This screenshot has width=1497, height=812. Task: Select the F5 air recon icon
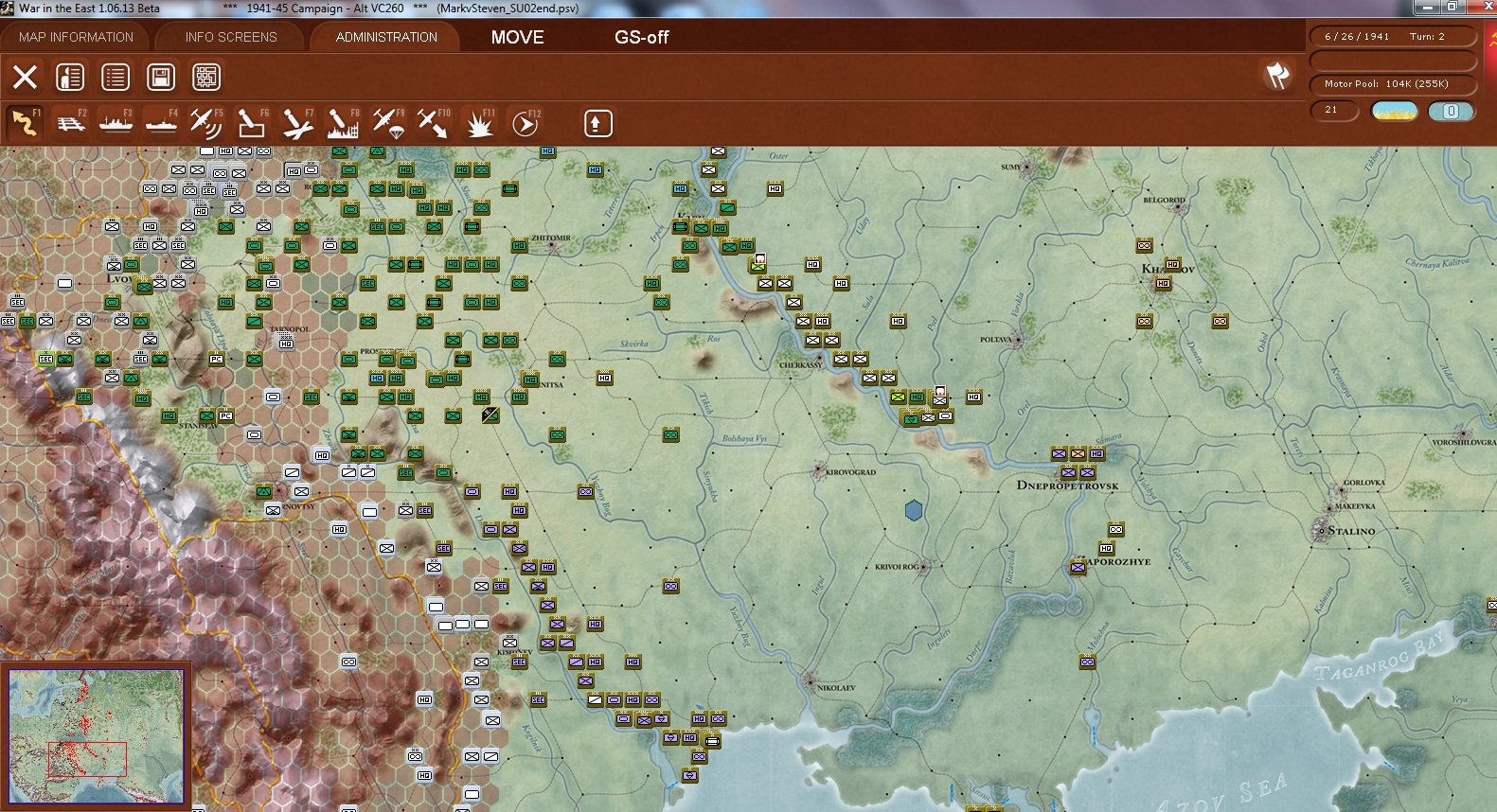click(206, 123)
